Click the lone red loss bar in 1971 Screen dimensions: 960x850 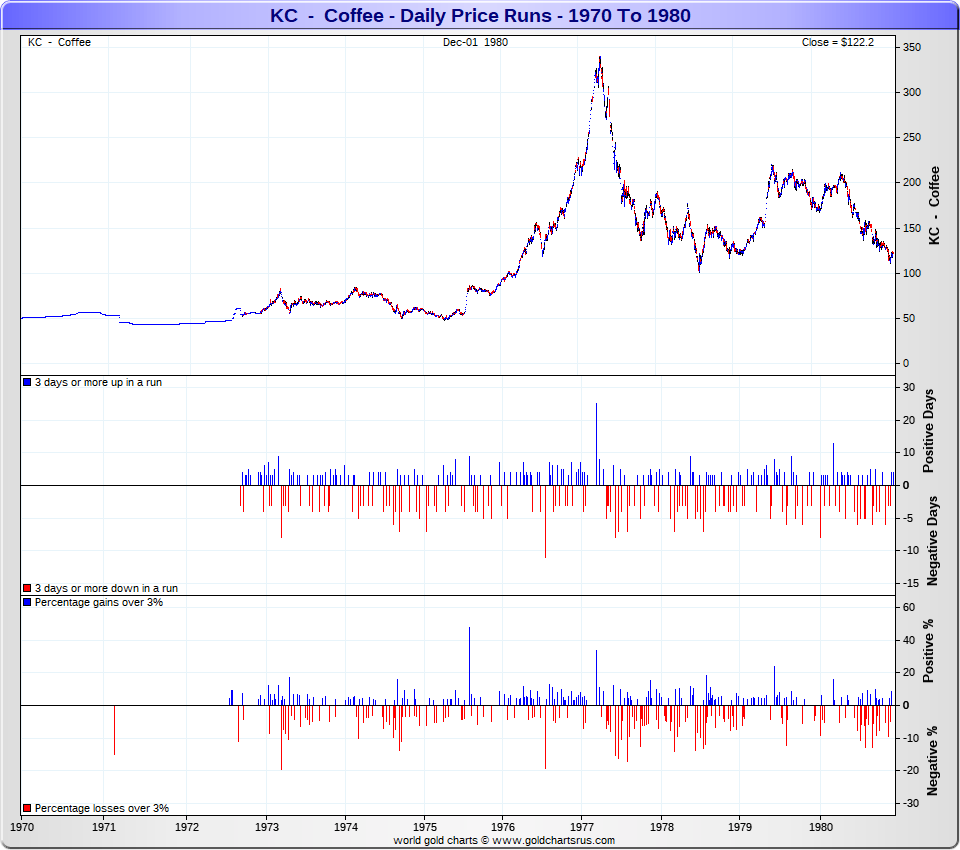114,730
